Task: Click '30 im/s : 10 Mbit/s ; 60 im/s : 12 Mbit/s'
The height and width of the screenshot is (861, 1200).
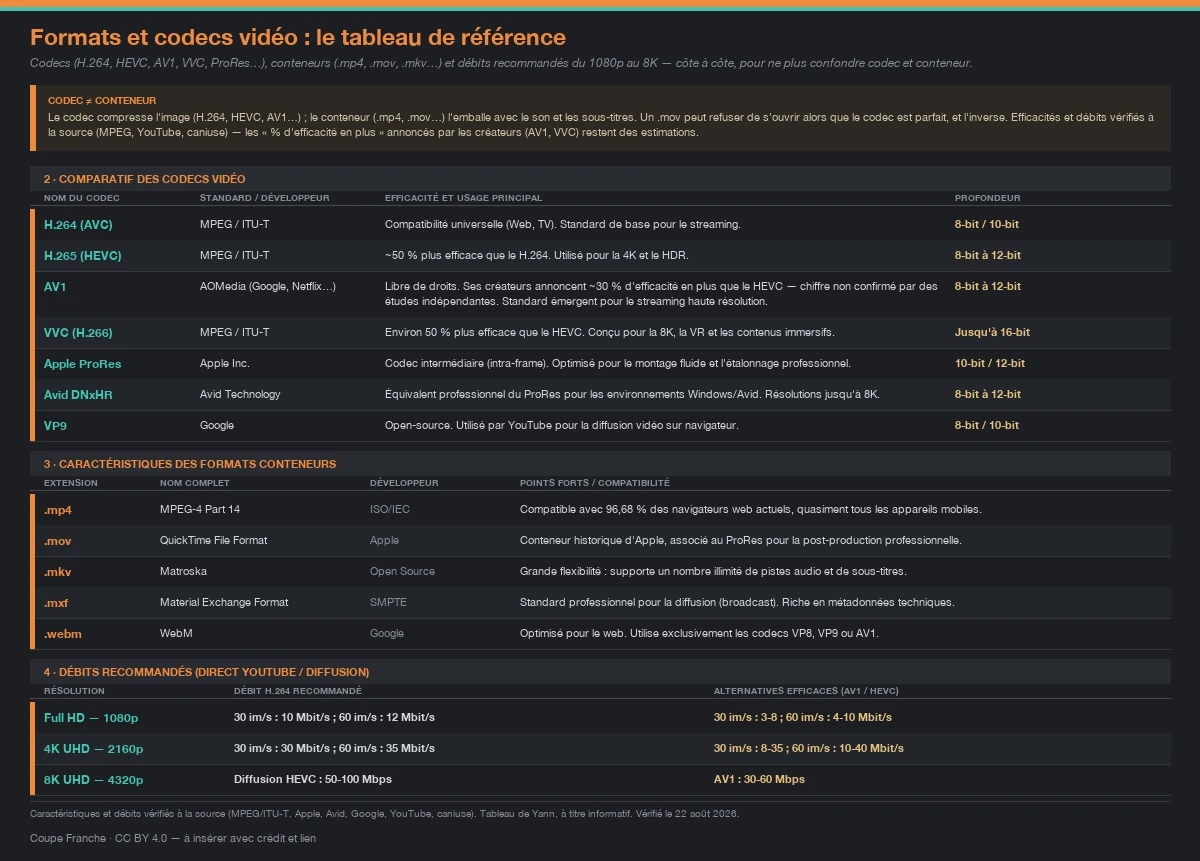Action: click(334, 718)
